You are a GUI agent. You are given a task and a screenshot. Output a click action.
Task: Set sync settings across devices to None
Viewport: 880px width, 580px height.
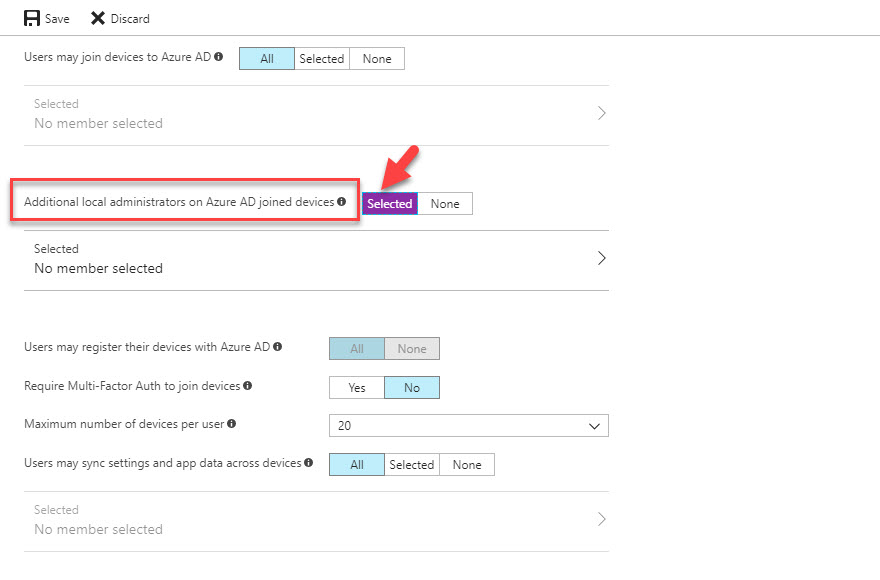point(467,464)
